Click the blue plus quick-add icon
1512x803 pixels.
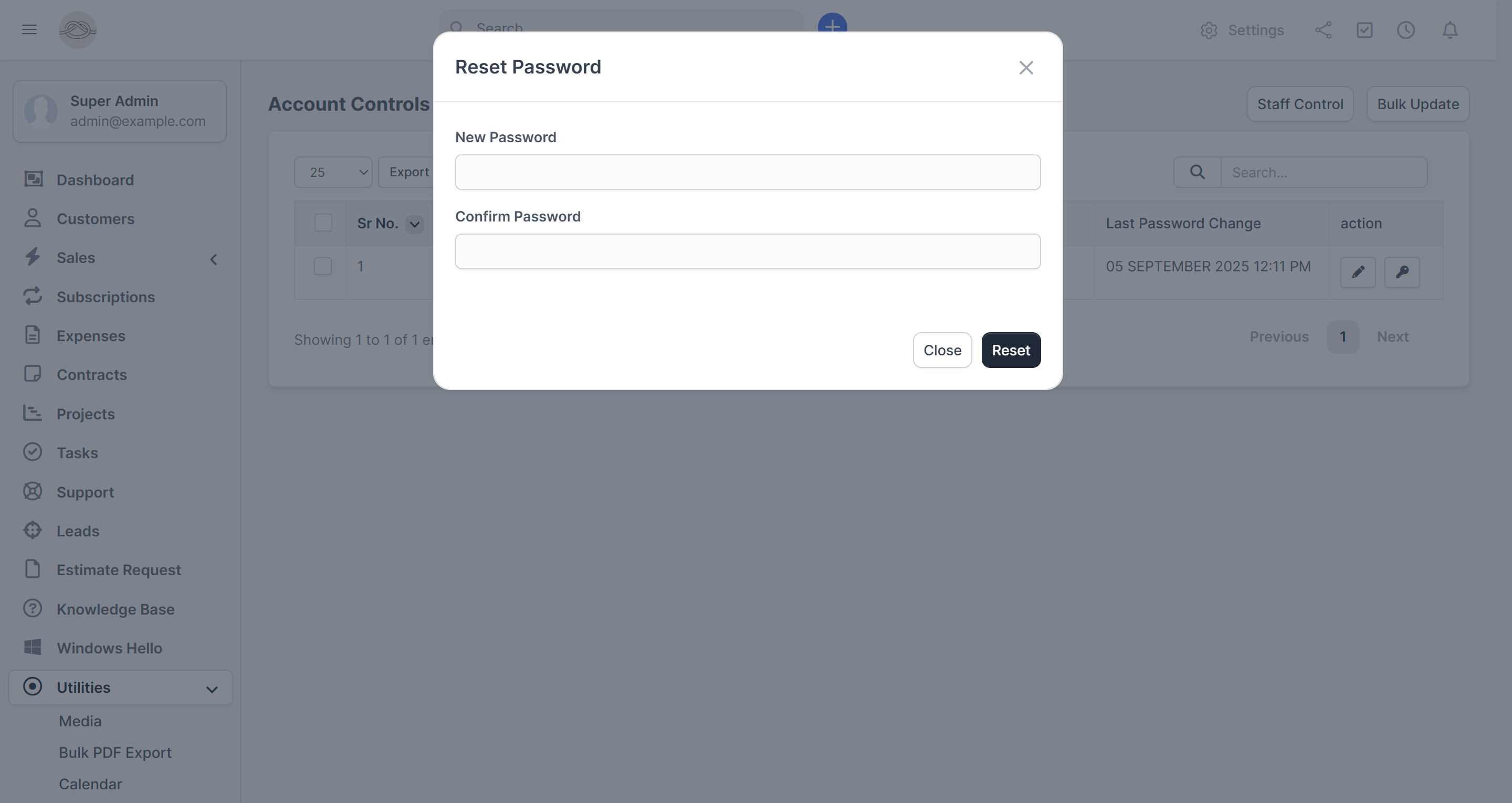tap(832, 26)
